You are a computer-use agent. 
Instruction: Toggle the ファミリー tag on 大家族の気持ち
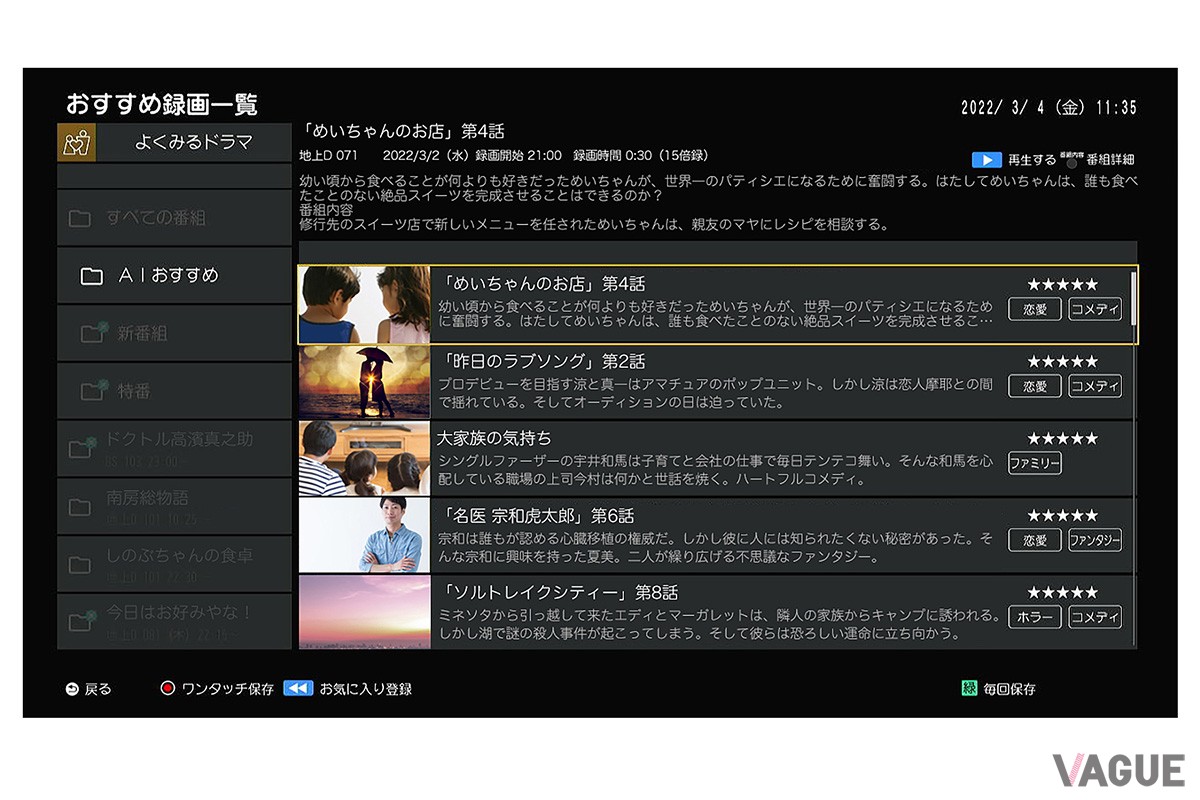click(1034, 463)
